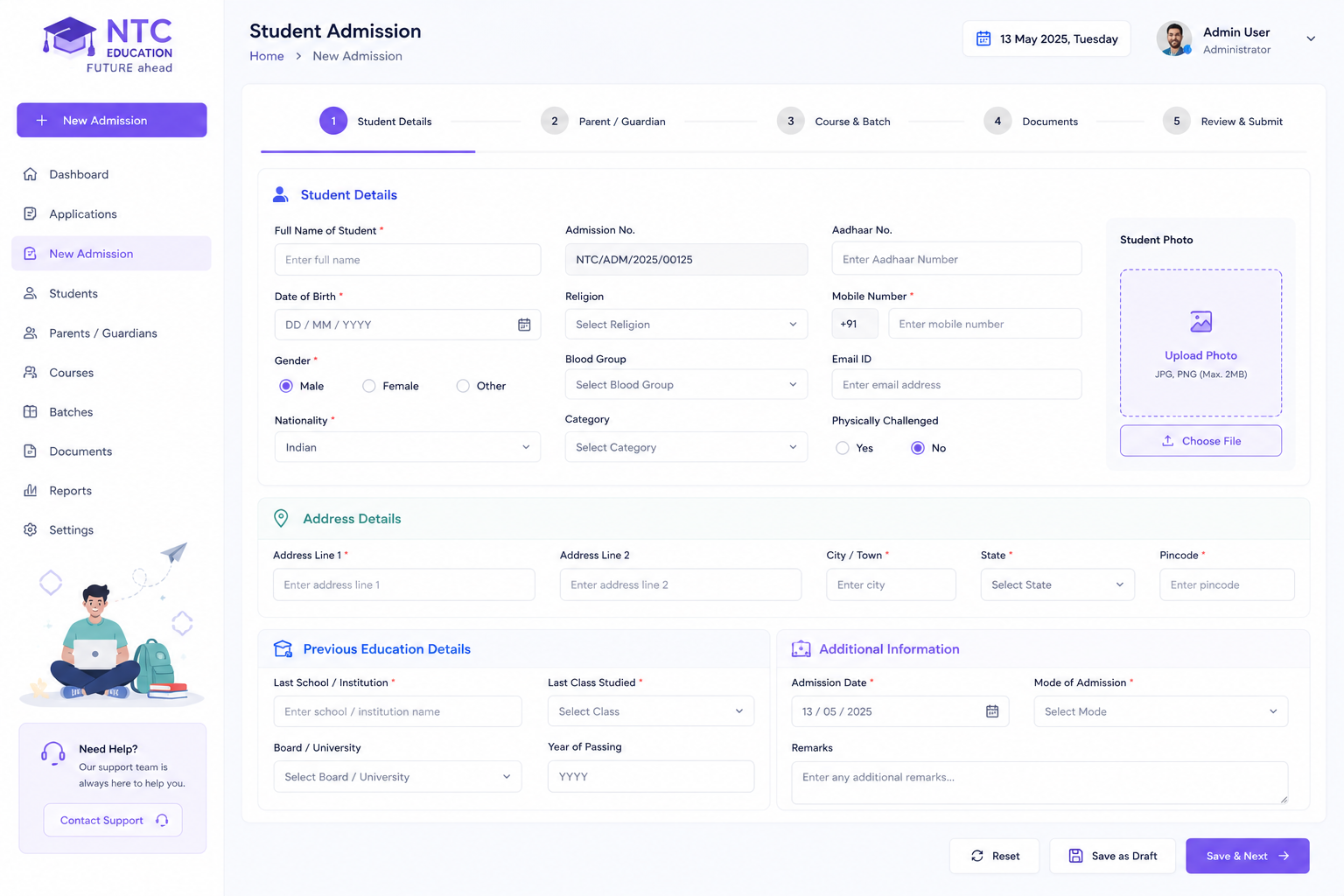Go to step 5 Review & Submit tab
The image size is (1344, 896).
(x=1222, y=121)
